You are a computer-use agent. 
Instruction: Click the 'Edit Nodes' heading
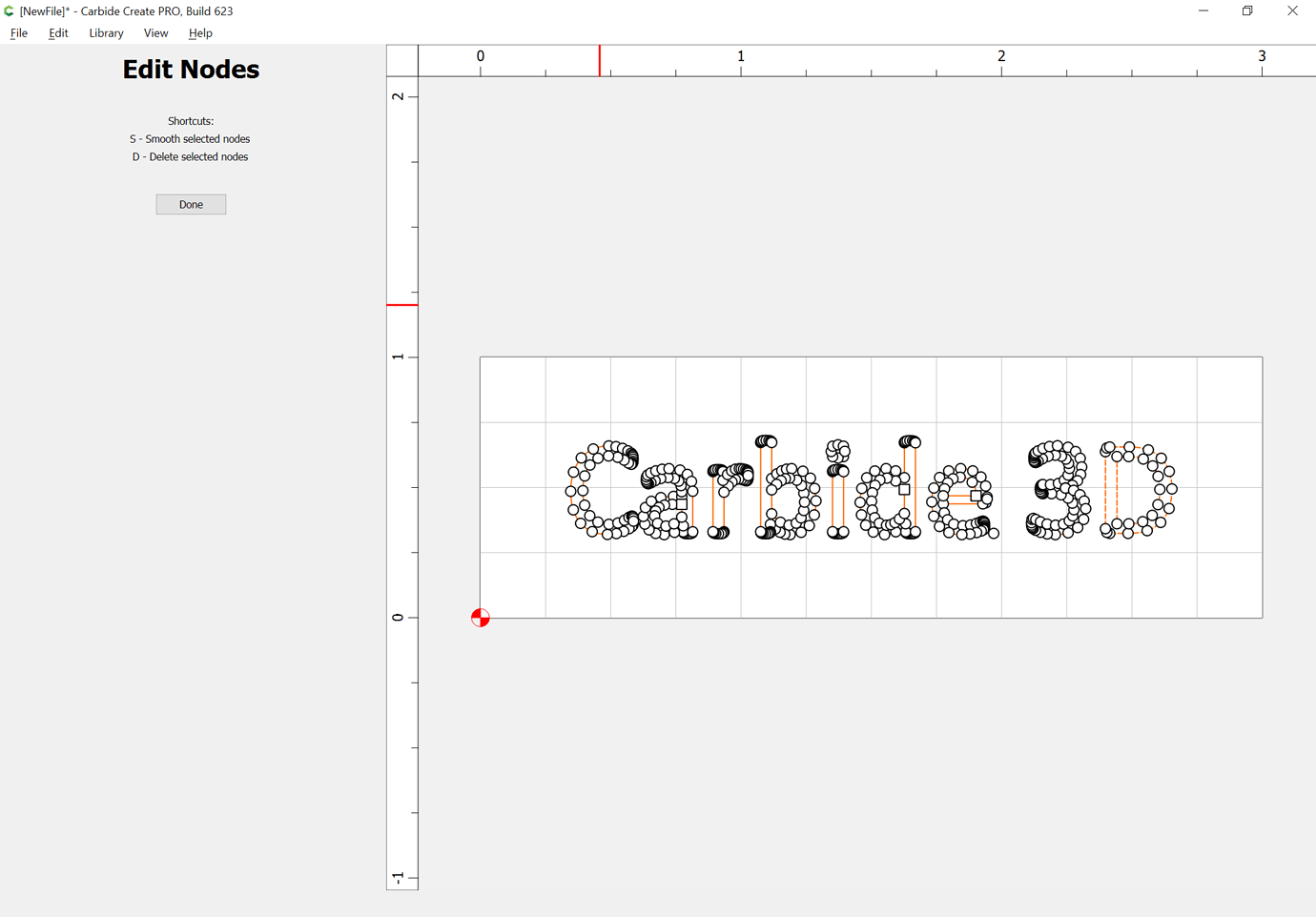tap(191, 70)
